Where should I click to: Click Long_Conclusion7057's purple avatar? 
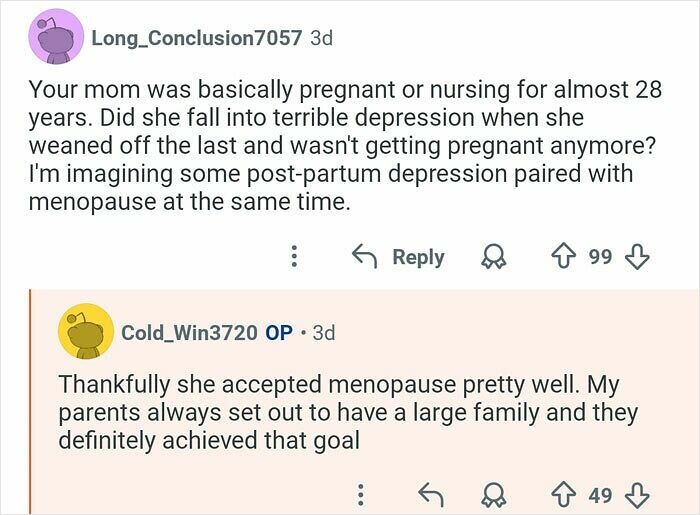pos(57,37)
